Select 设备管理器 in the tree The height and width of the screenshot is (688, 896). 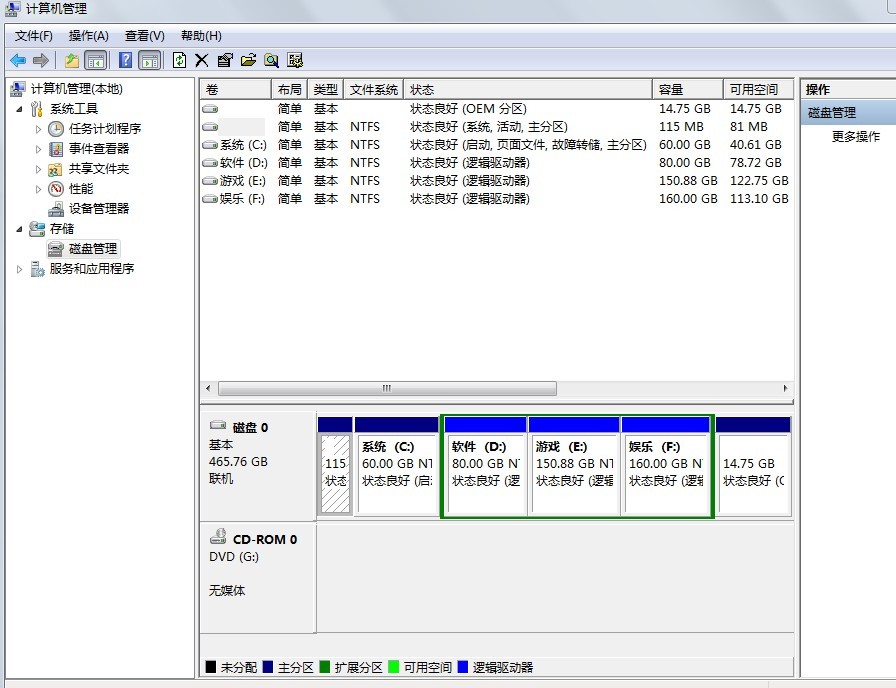[99, 209]
